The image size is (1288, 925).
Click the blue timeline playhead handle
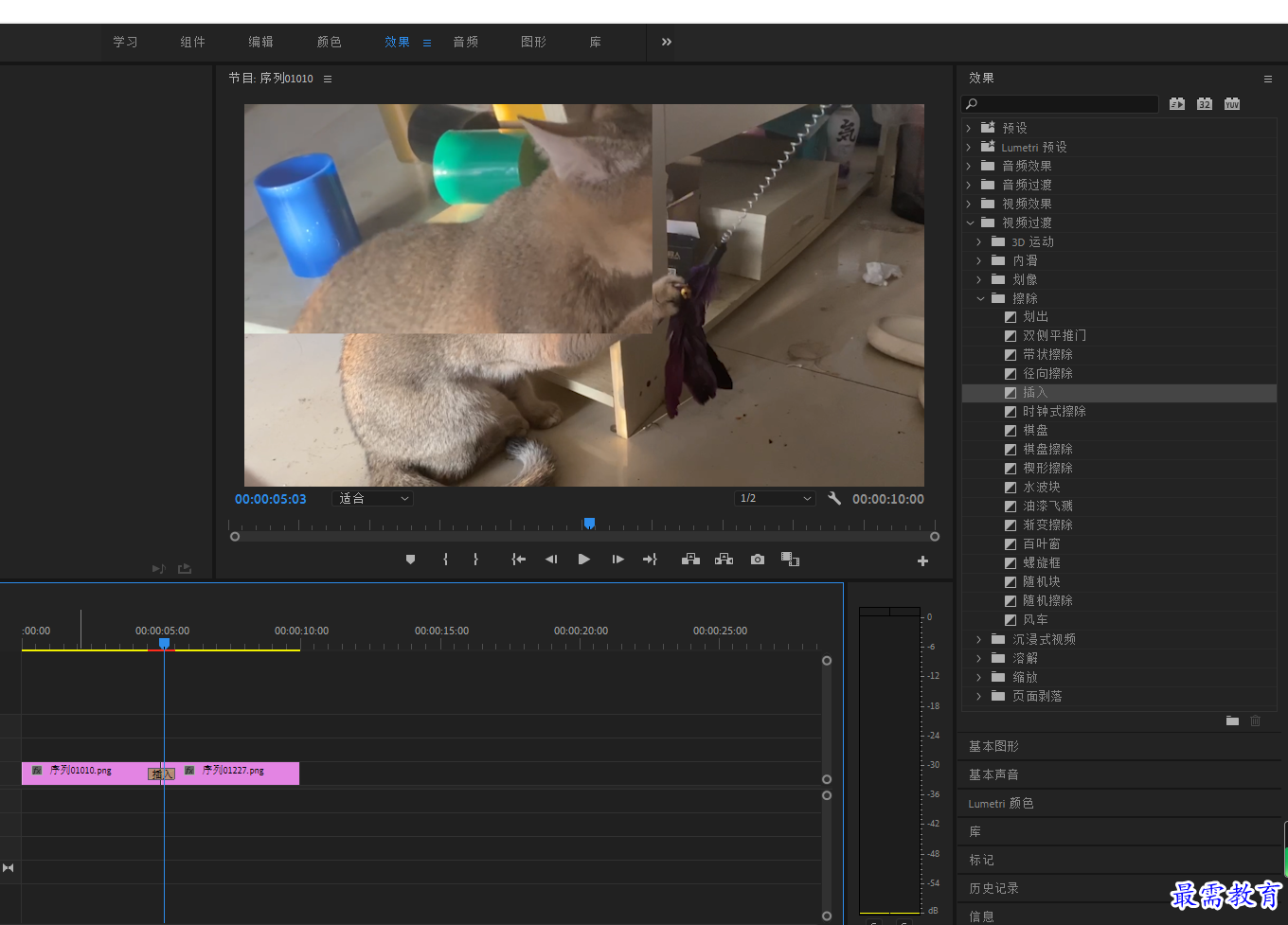point(164,644)
